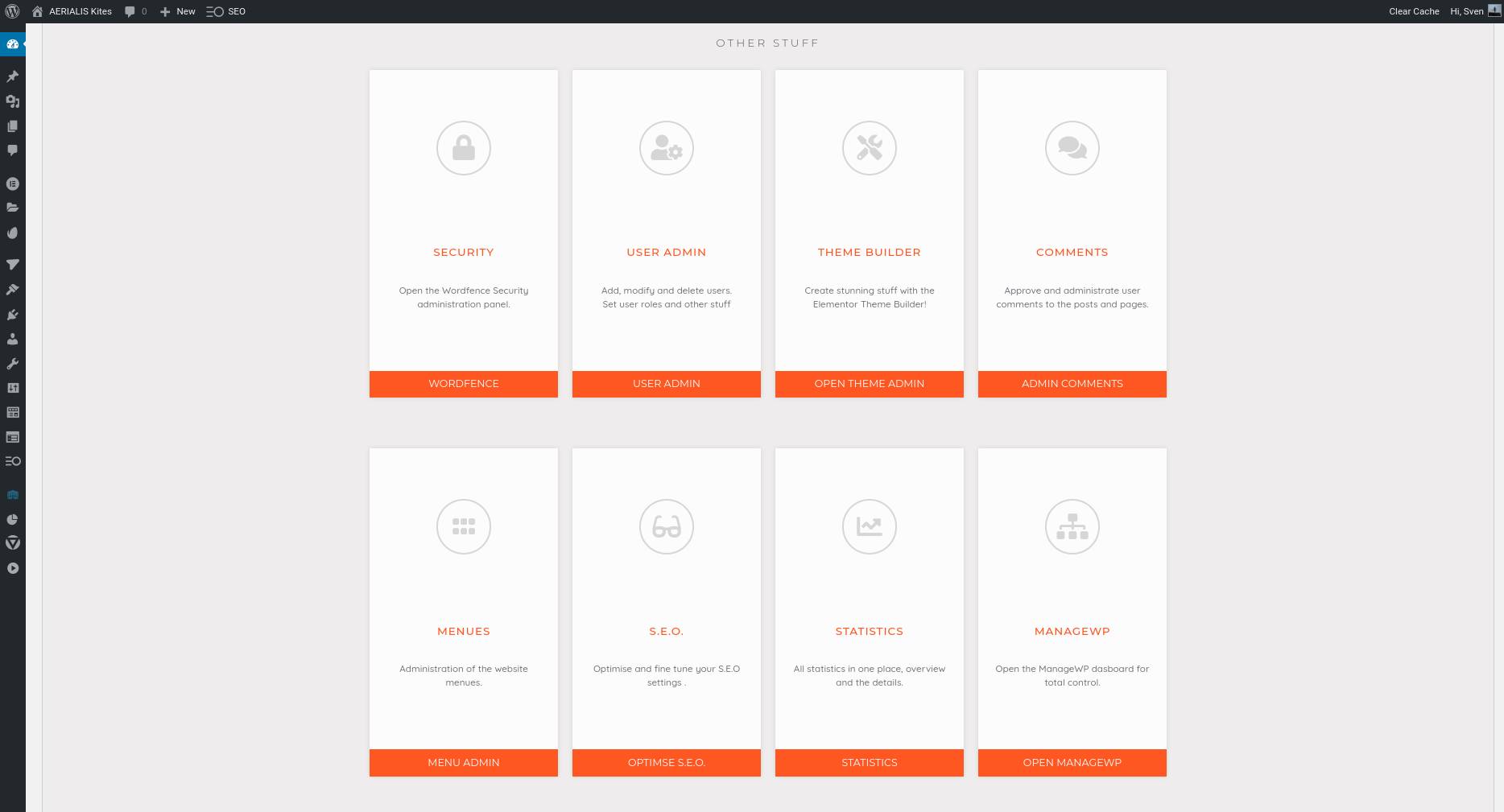Image resolution: width=1504 pixels, height=812 pixels.
Task: Click the sitemap icon on the ManageWP card
Action: point(1072,527)
